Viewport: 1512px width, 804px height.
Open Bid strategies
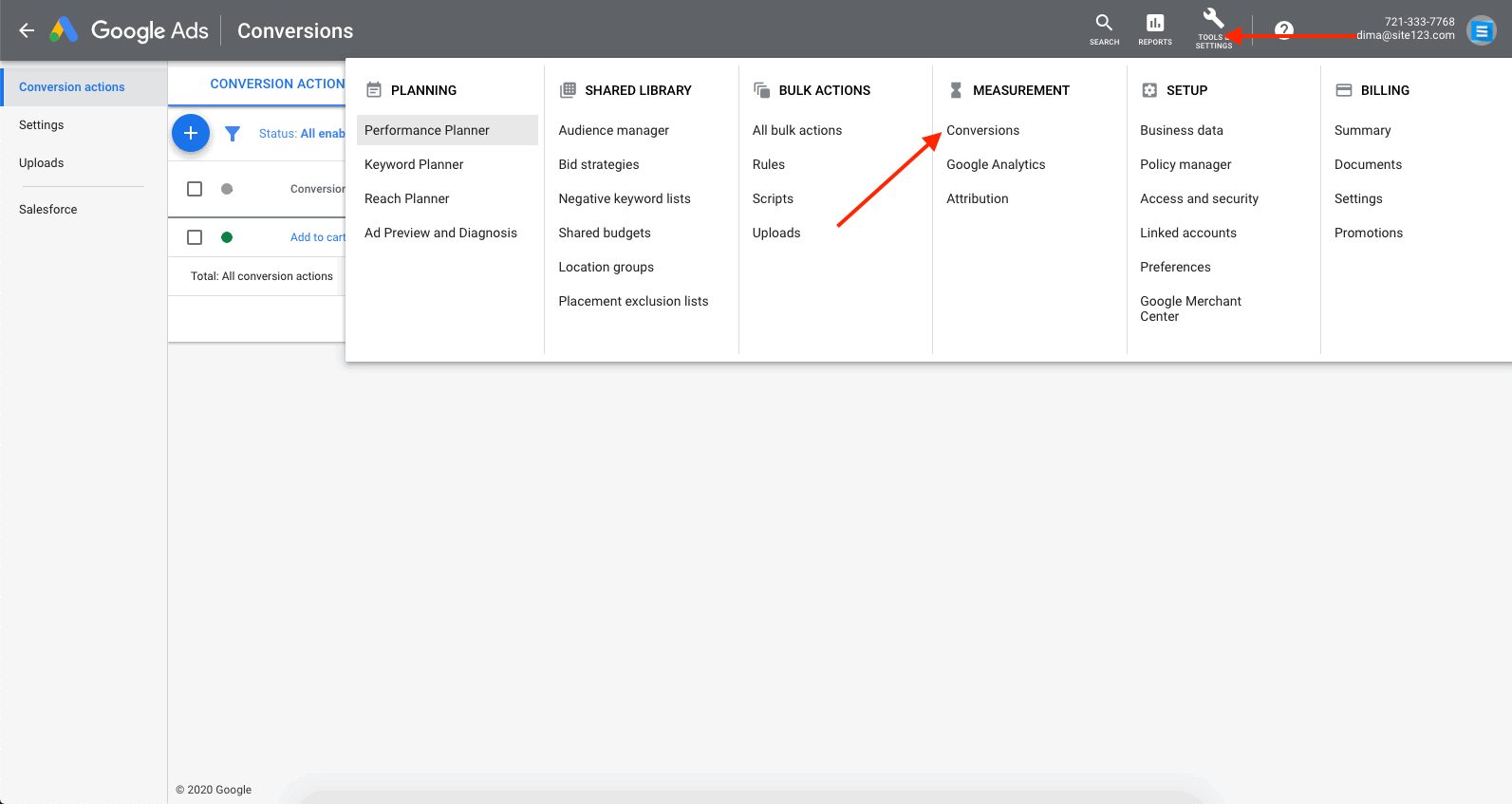click(x=599, y=164)
